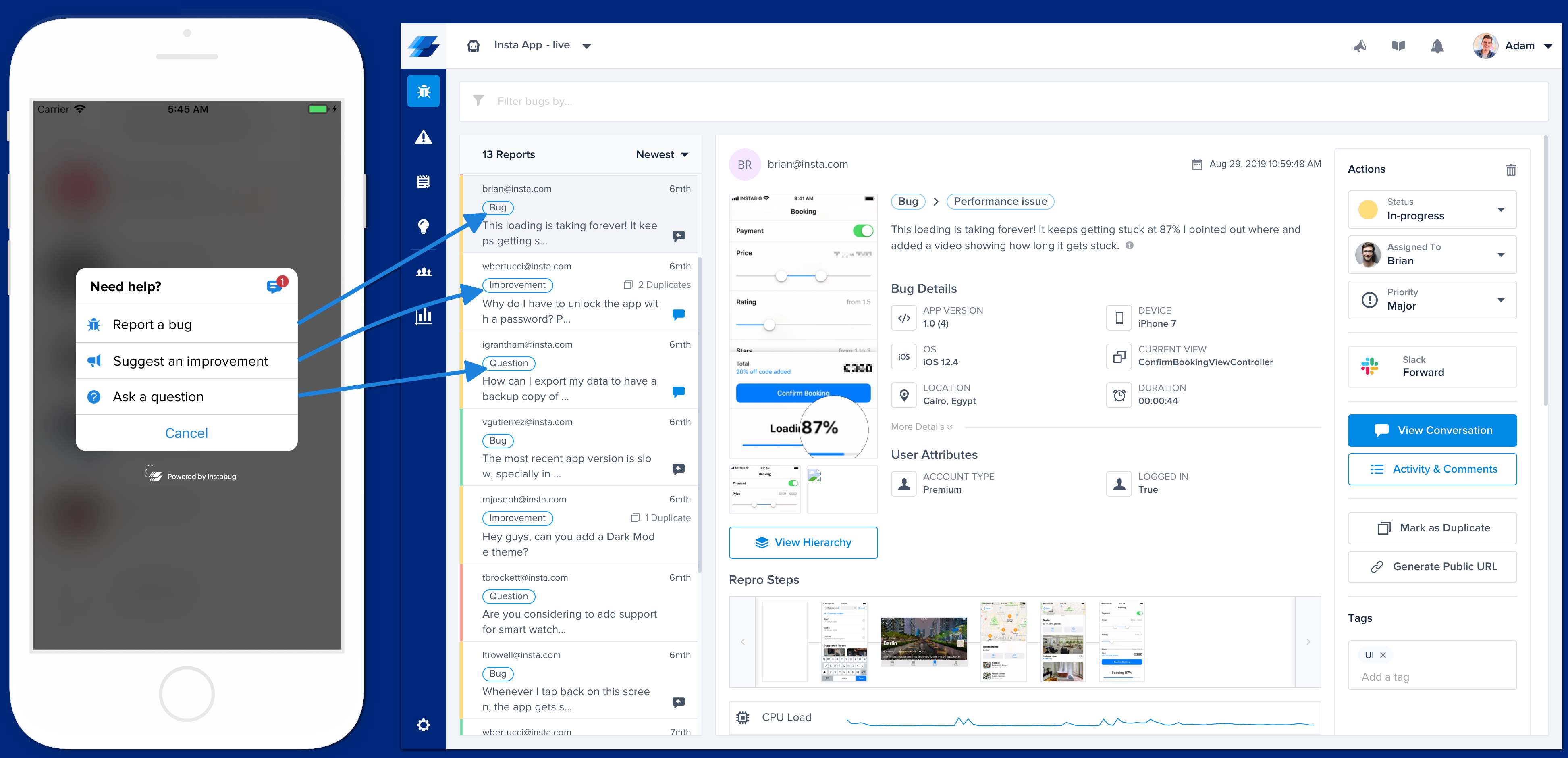Viewport: 1568px width, 758px height.
Task: Open the lightbulb feature requests icon
Action: click(423, 227)
